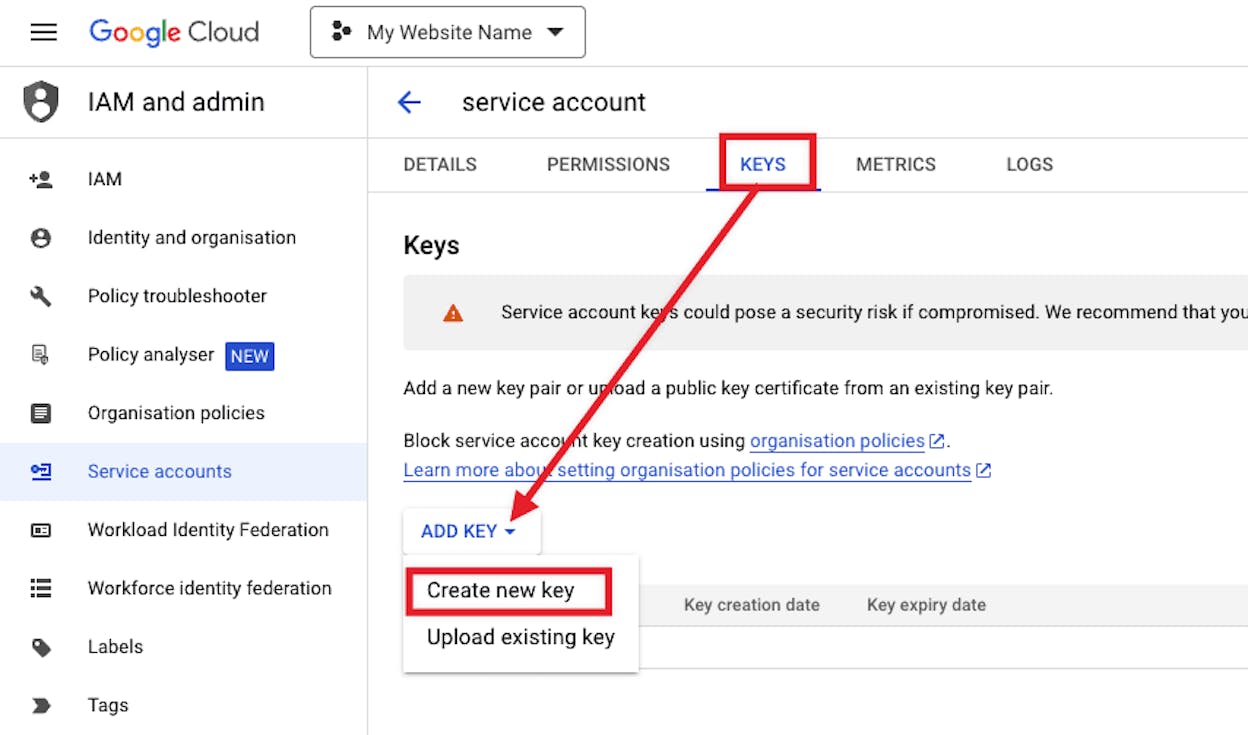Click the Tags chevron icon
Image resolution: width=1248 pixels, height=735 pixels.
tap(41, 705)
